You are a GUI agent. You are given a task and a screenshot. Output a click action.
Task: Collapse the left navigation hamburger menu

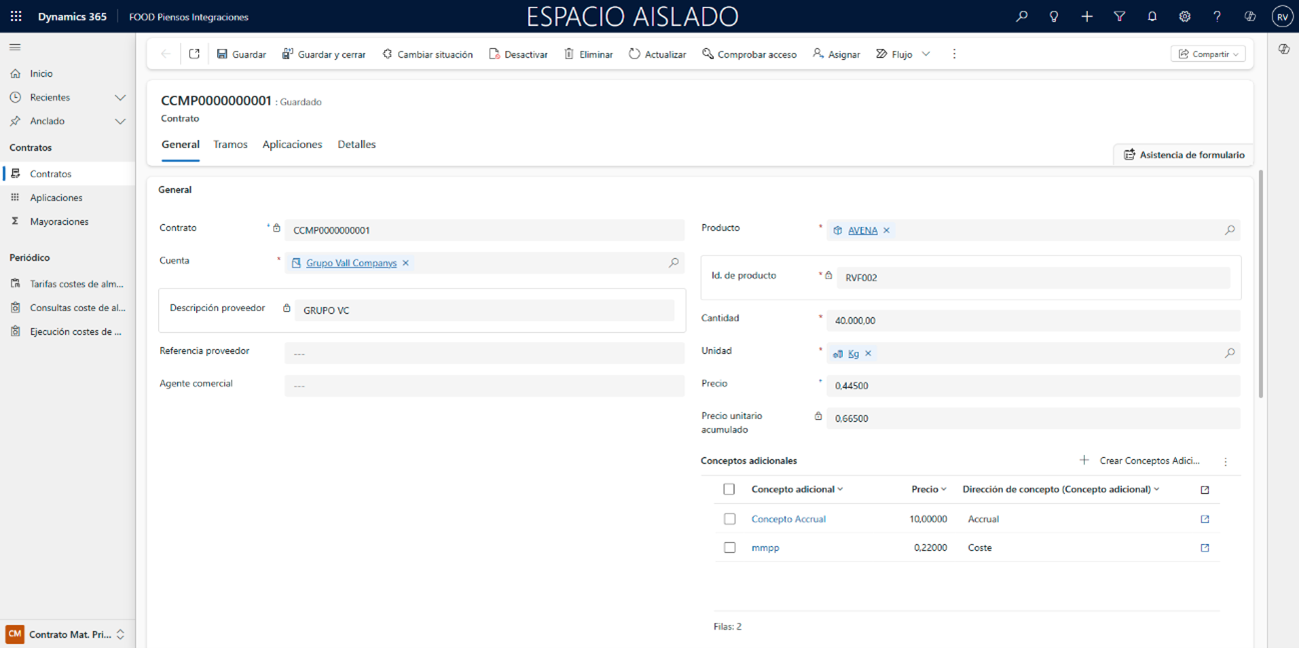pos(15,47)
